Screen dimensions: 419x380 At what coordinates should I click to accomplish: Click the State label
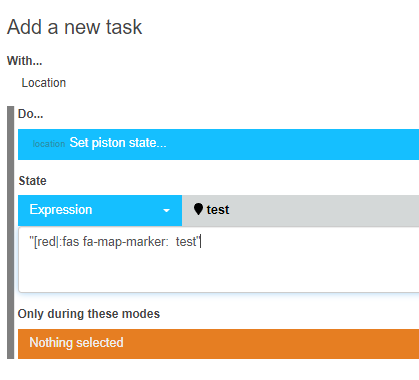(x=32, y=181)
